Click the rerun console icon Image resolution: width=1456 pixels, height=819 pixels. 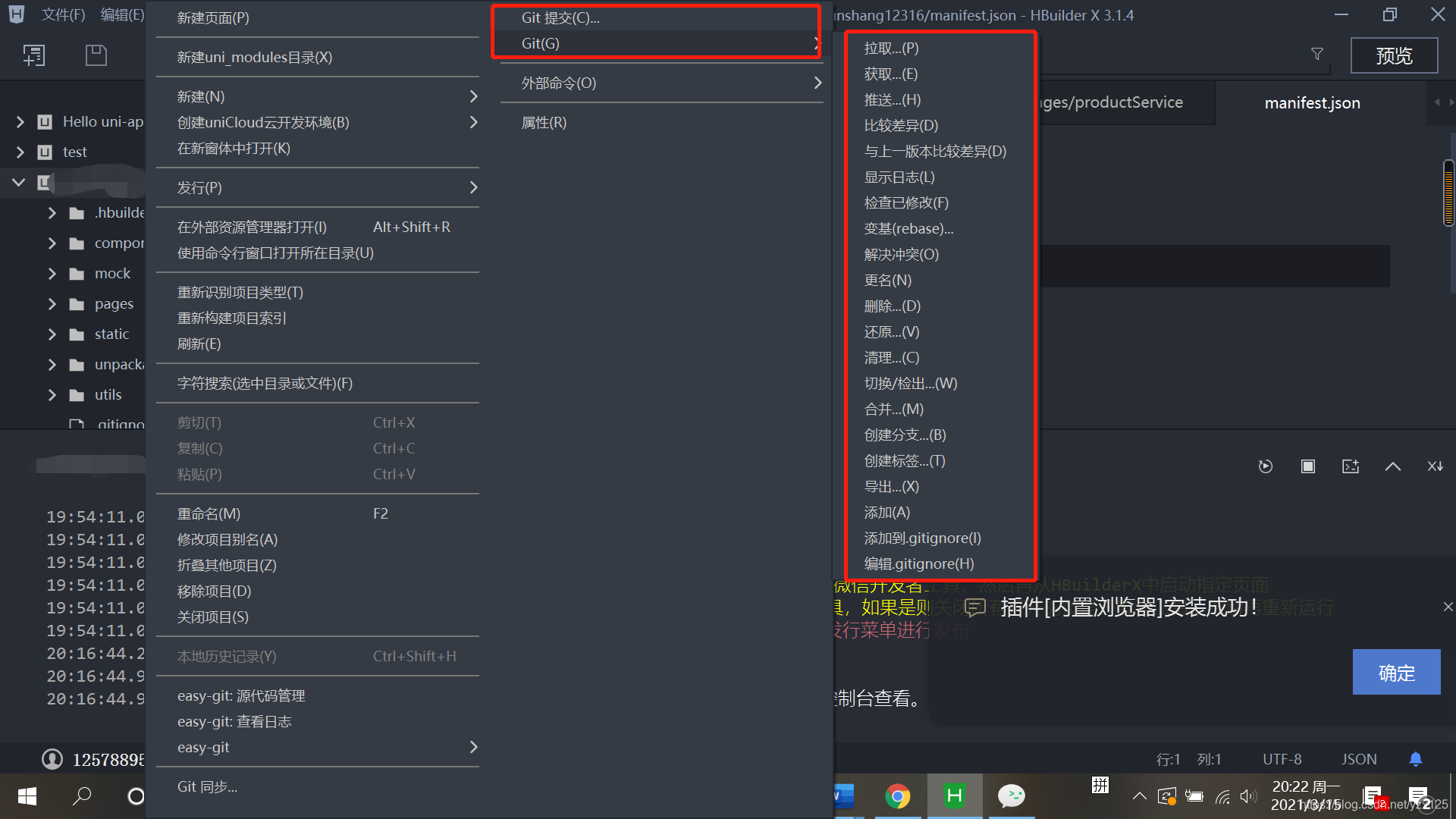click(1266, 466)
